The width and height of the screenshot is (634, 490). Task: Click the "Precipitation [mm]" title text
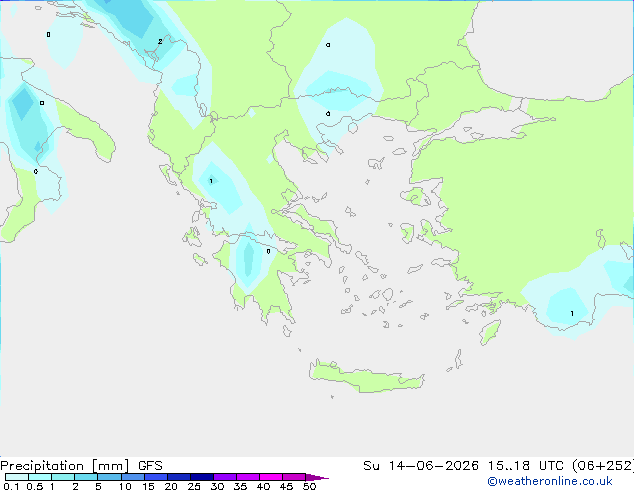[x=65, y=466]
